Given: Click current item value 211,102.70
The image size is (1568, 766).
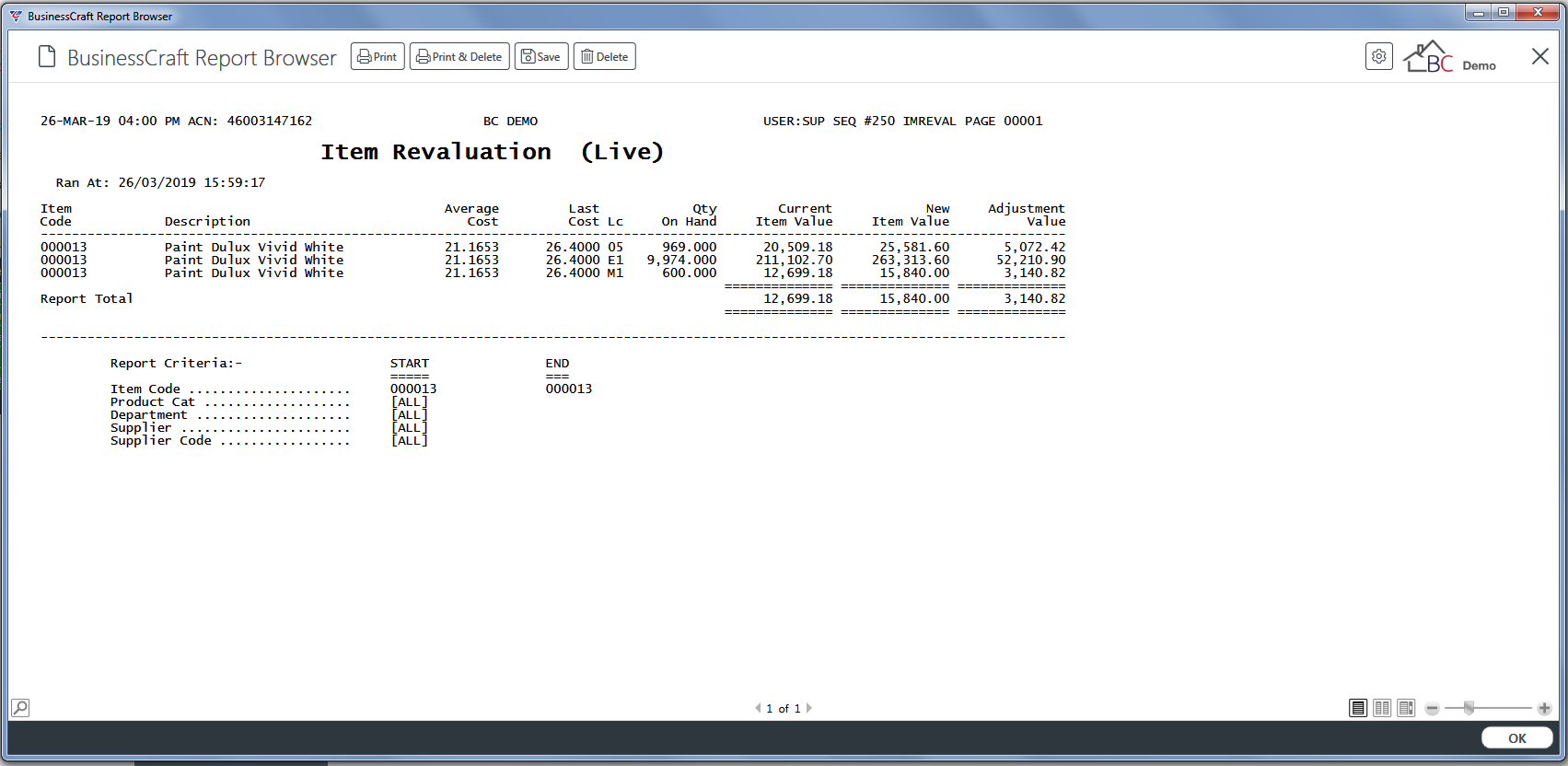Looking at the screenshot, I should click(x=794, y=260).
